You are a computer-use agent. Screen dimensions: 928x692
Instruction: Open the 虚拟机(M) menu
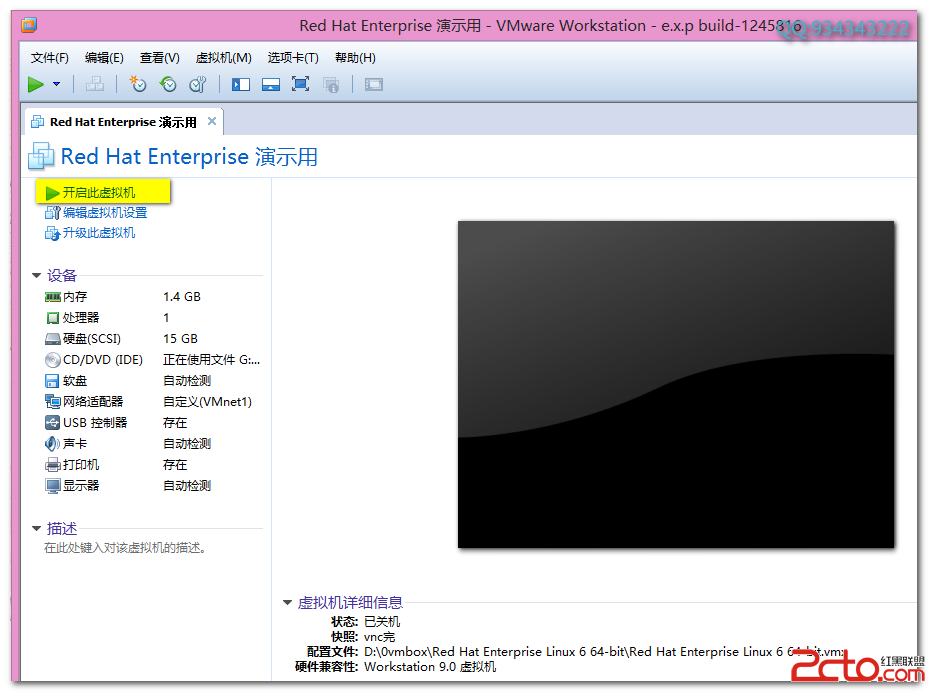(x=223, y=58)
